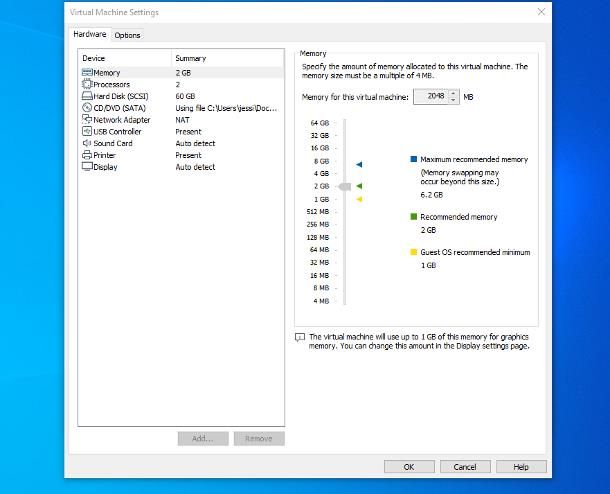Select the Processors chip icon

point(87,84)
